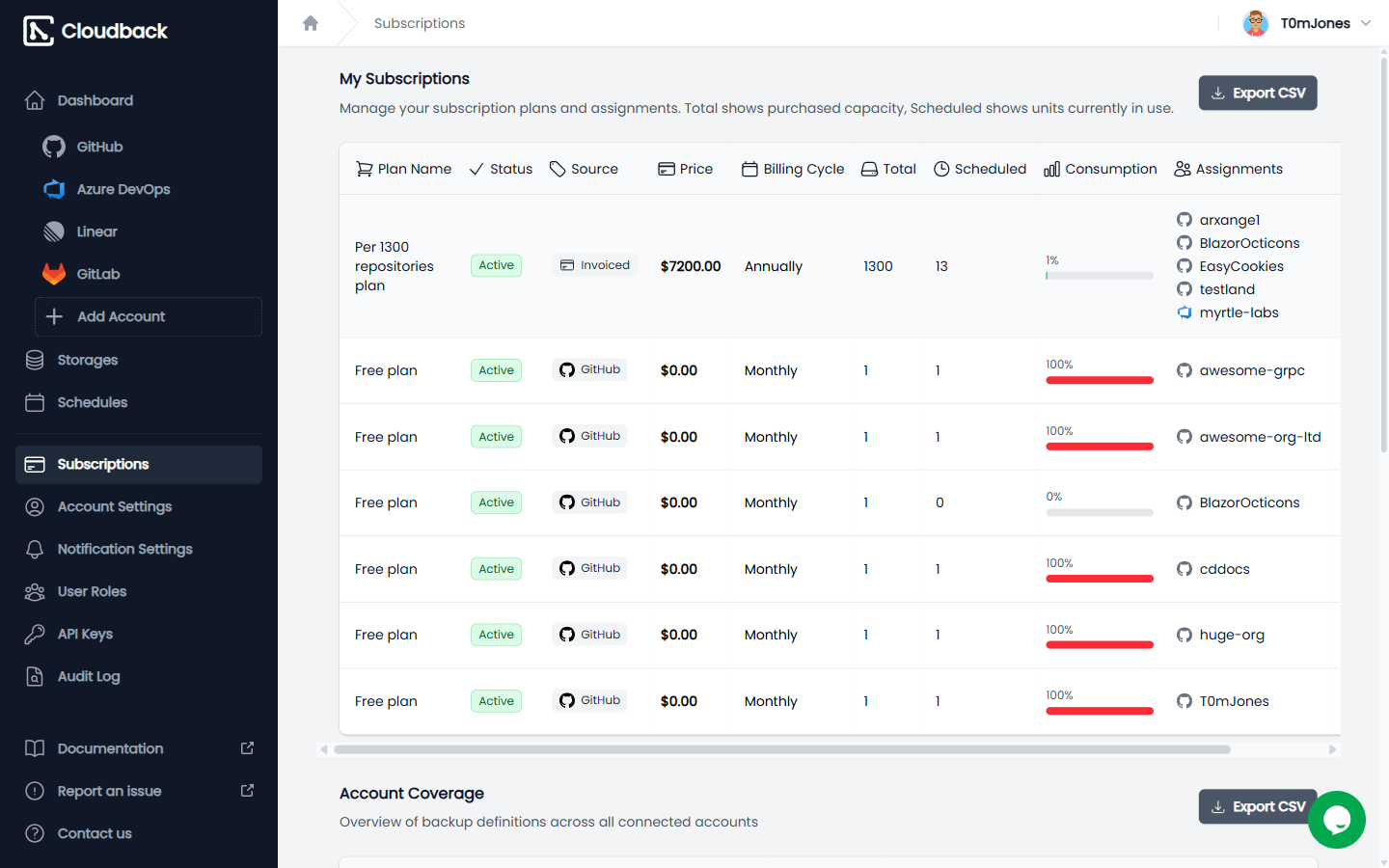1389x868 pixels.
Task: Open the Storages page
Action: [x=87, y=360]
